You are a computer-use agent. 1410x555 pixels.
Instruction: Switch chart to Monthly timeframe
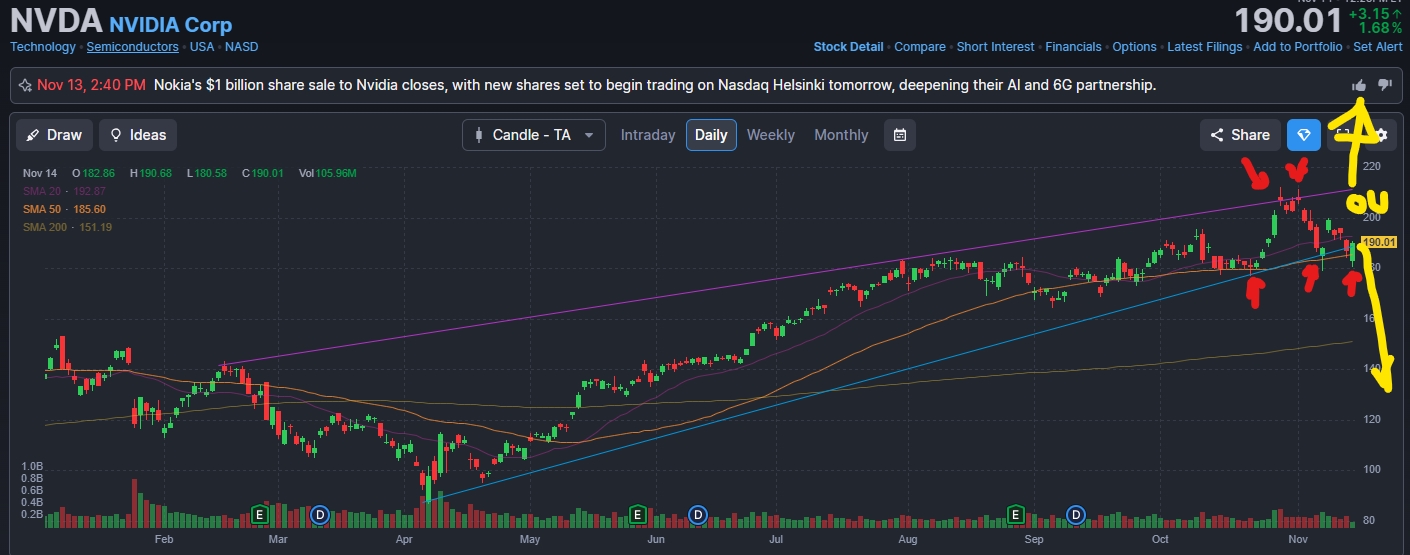click(841, 135)
